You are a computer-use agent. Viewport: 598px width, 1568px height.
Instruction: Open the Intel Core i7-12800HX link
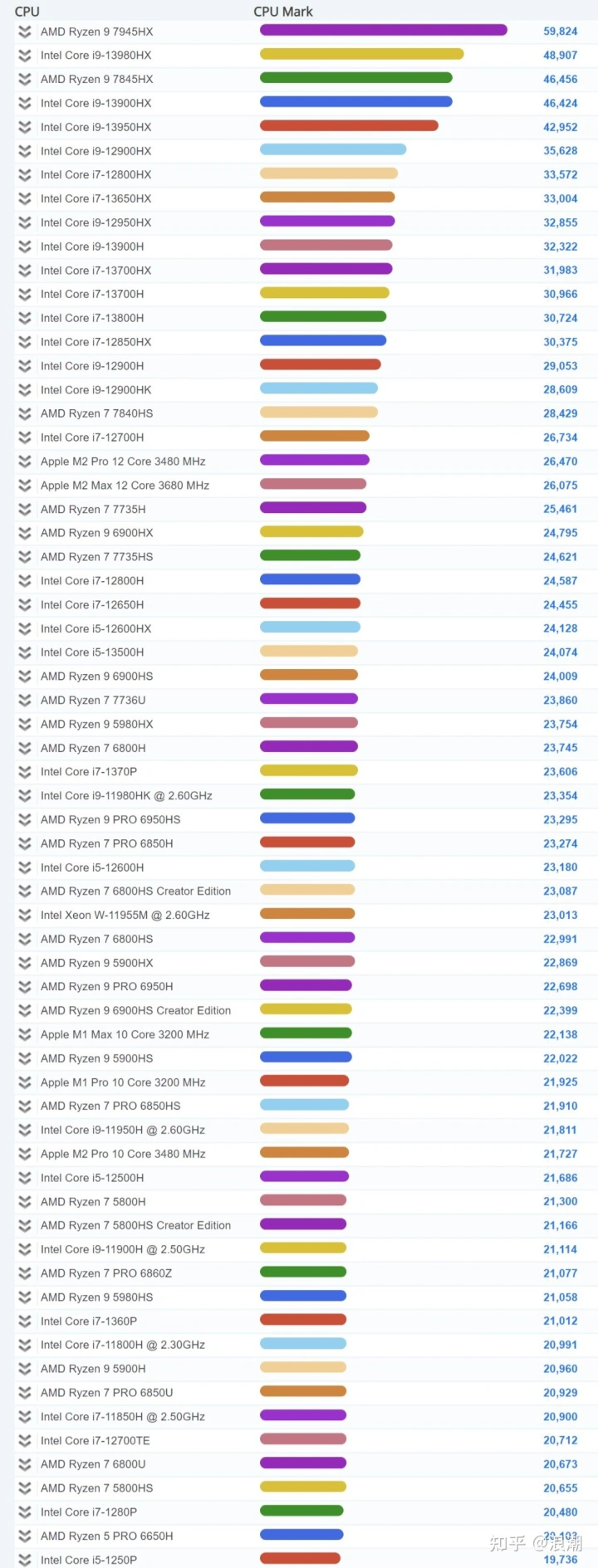point(96,175)
